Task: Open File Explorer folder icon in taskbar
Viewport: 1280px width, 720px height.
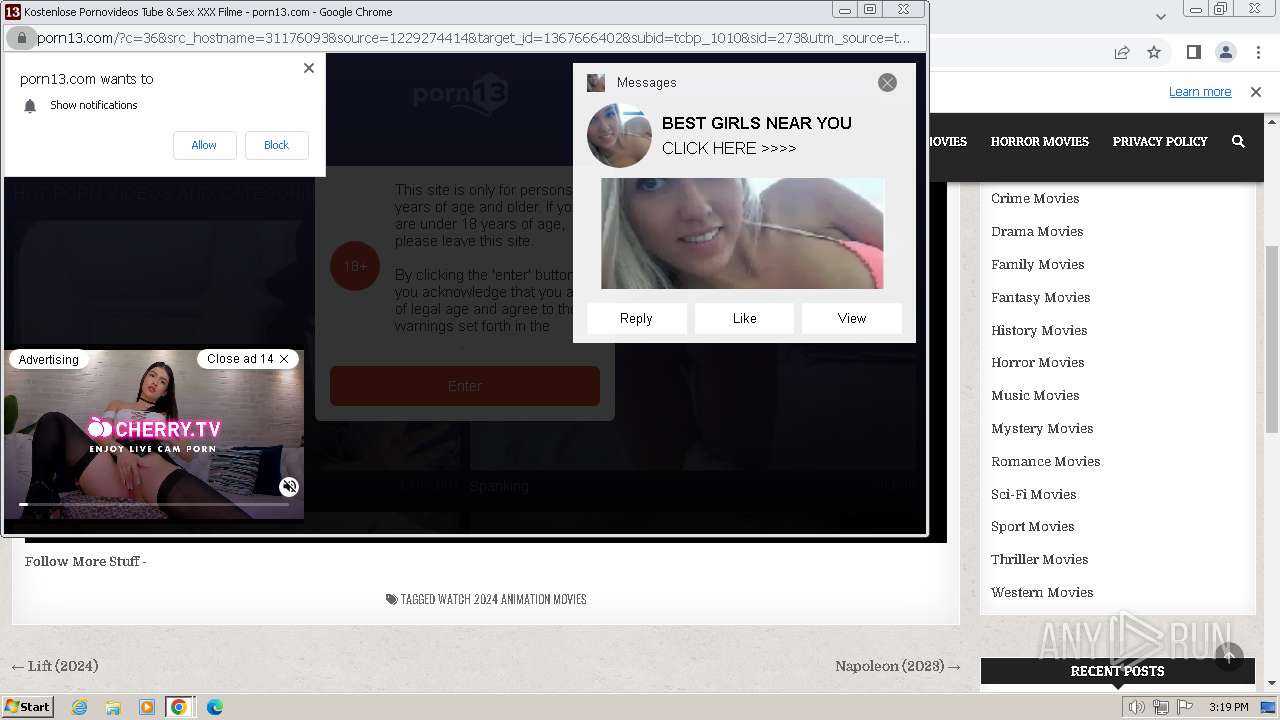Action: [x=113, y=707]
